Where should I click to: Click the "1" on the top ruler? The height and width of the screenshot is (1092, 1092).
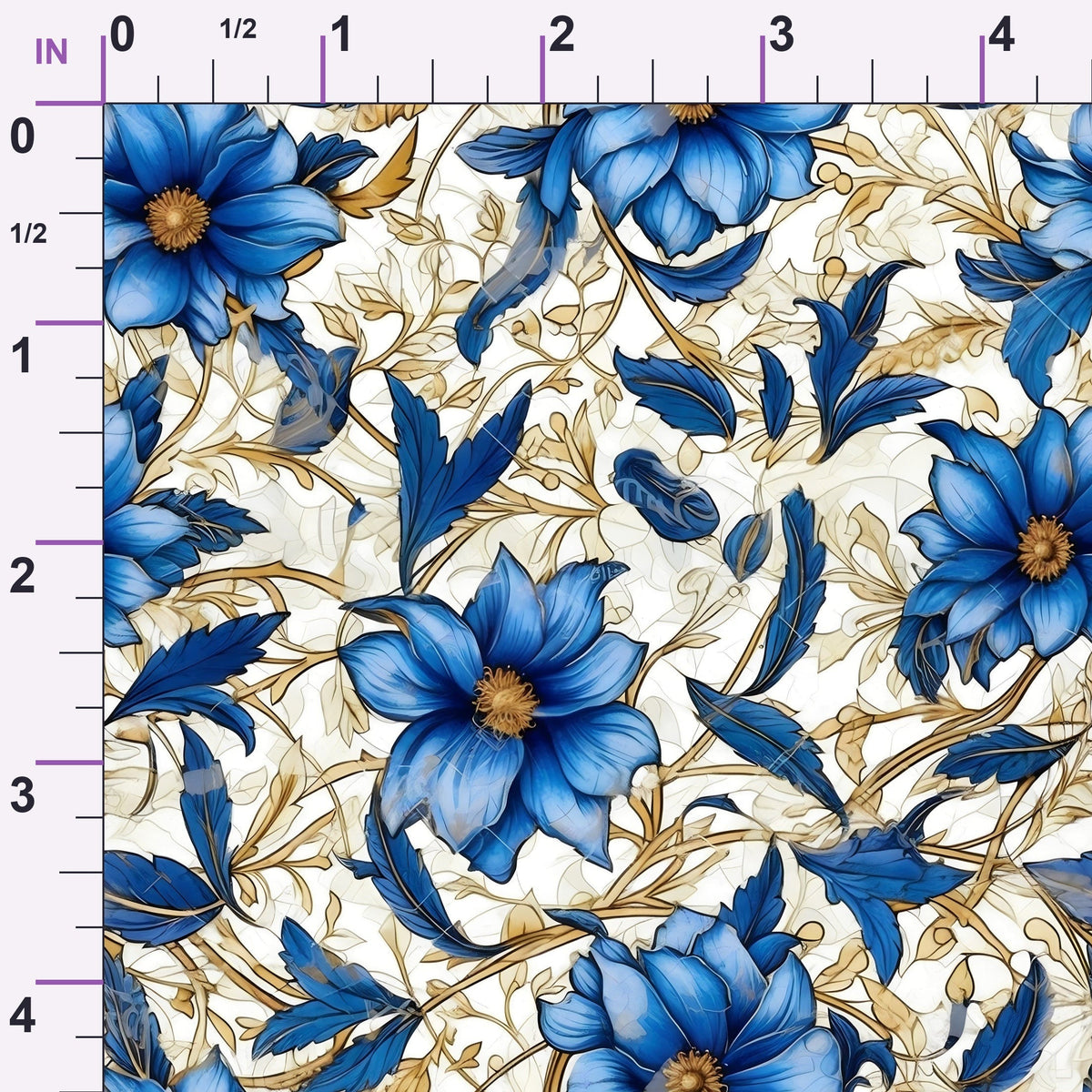coord(341,35)
